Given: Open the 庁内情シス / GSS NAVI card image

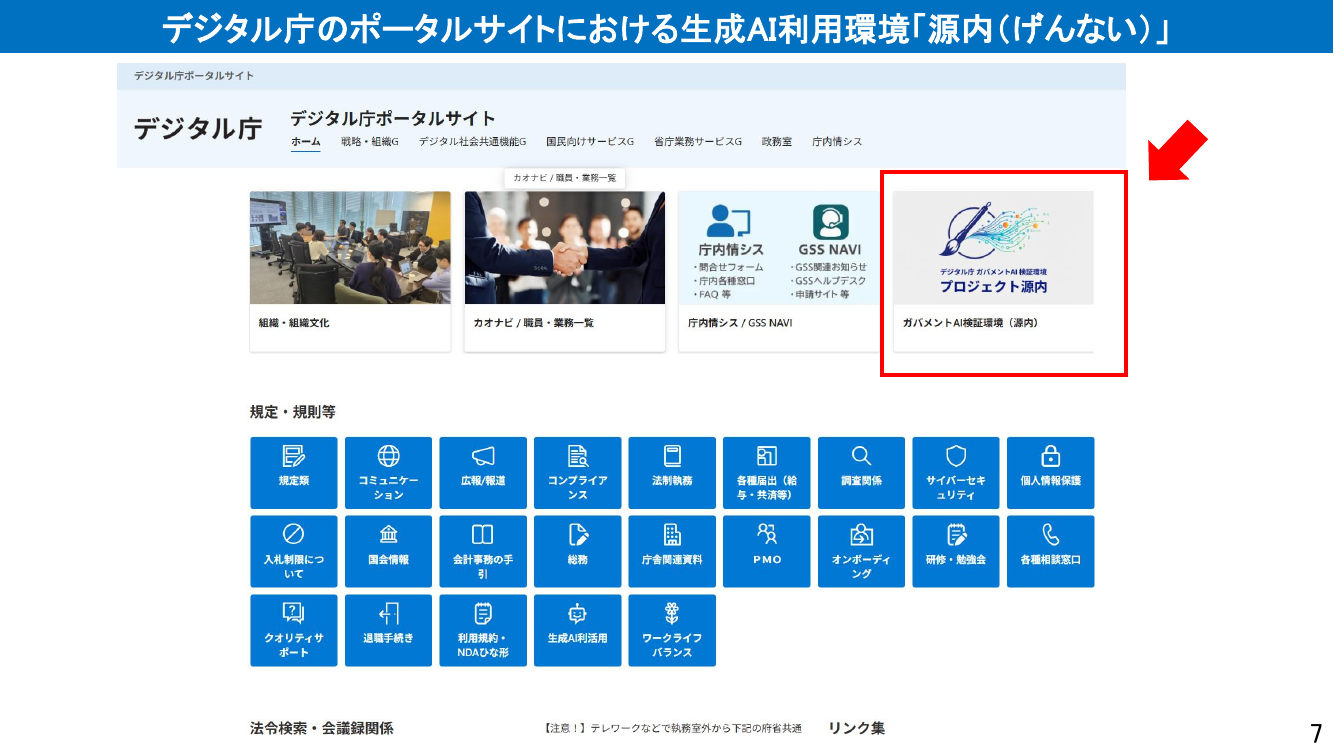Looking at the screenshot, I should point(779,247).
